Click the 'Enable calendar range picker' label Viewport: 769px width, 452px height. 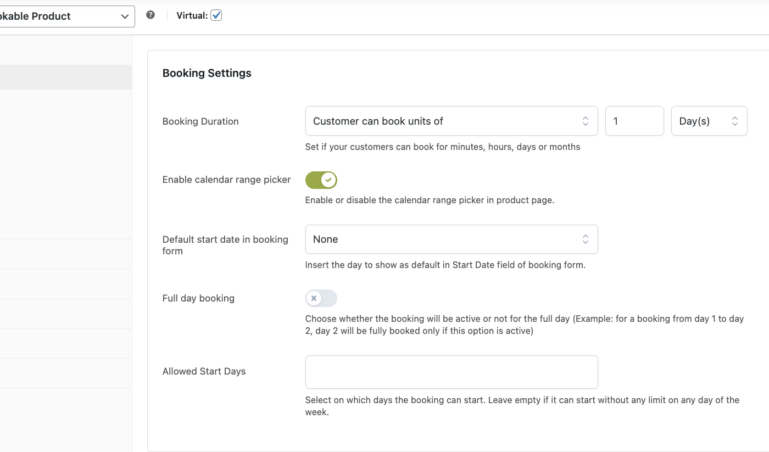226,180
